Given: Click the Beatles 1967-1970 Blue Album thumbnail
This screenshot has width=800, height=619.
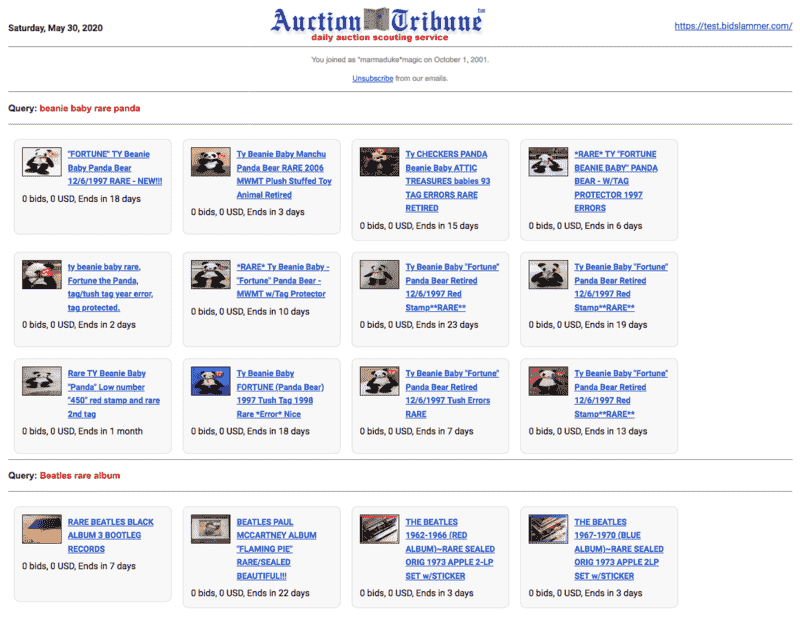Looking at the screenshot, I should point(543,529).
